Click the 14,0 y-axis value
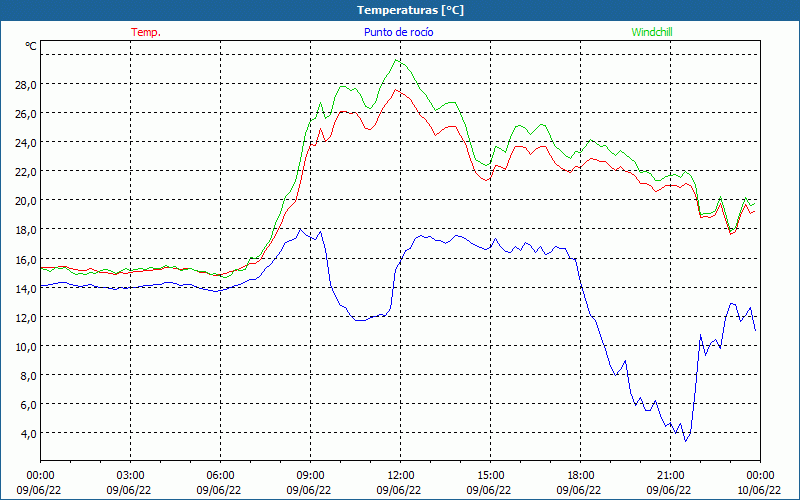Screen dimensions: 800x500 click(x=26, y=288)
